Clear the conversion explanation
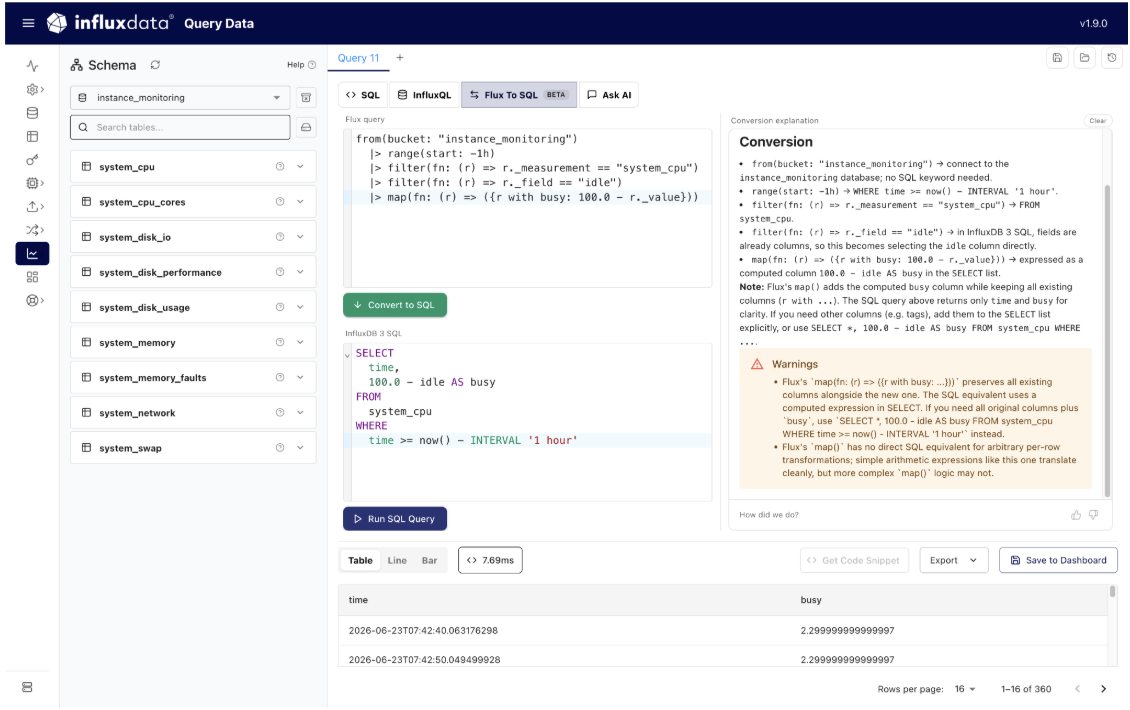 (1098, 120)
